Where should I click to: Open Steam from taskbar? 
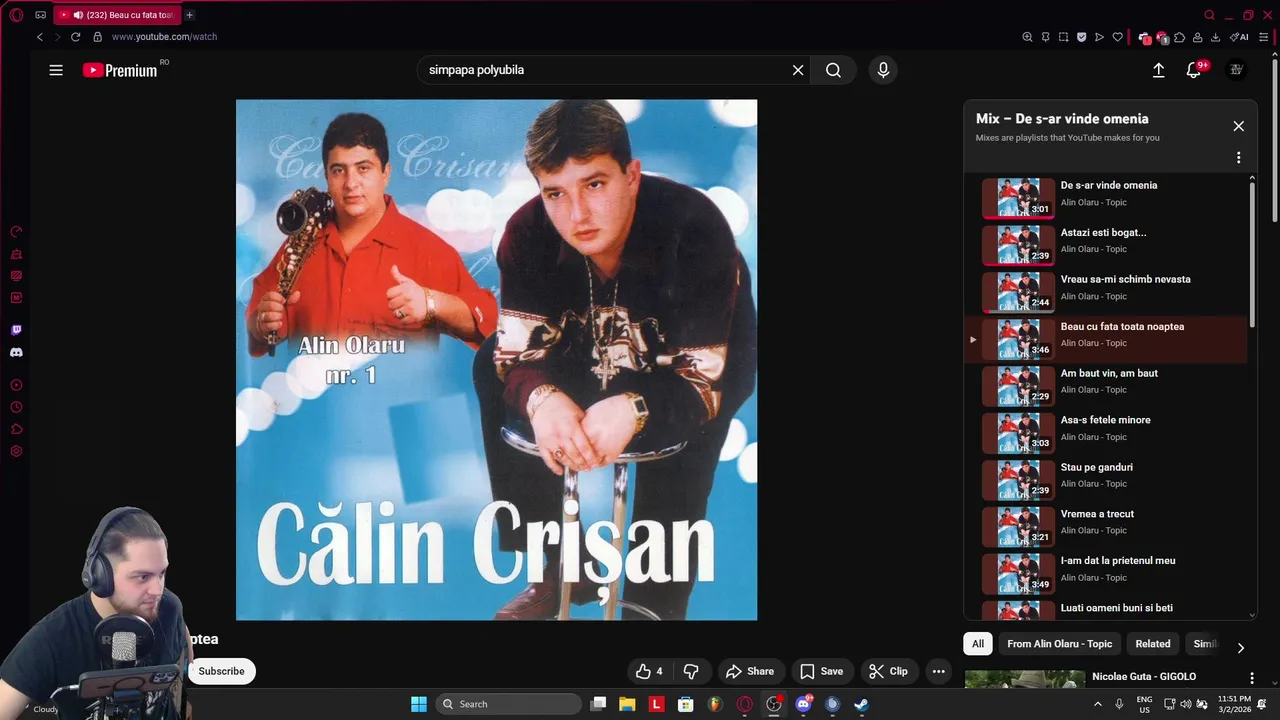(x=861, y=704)
